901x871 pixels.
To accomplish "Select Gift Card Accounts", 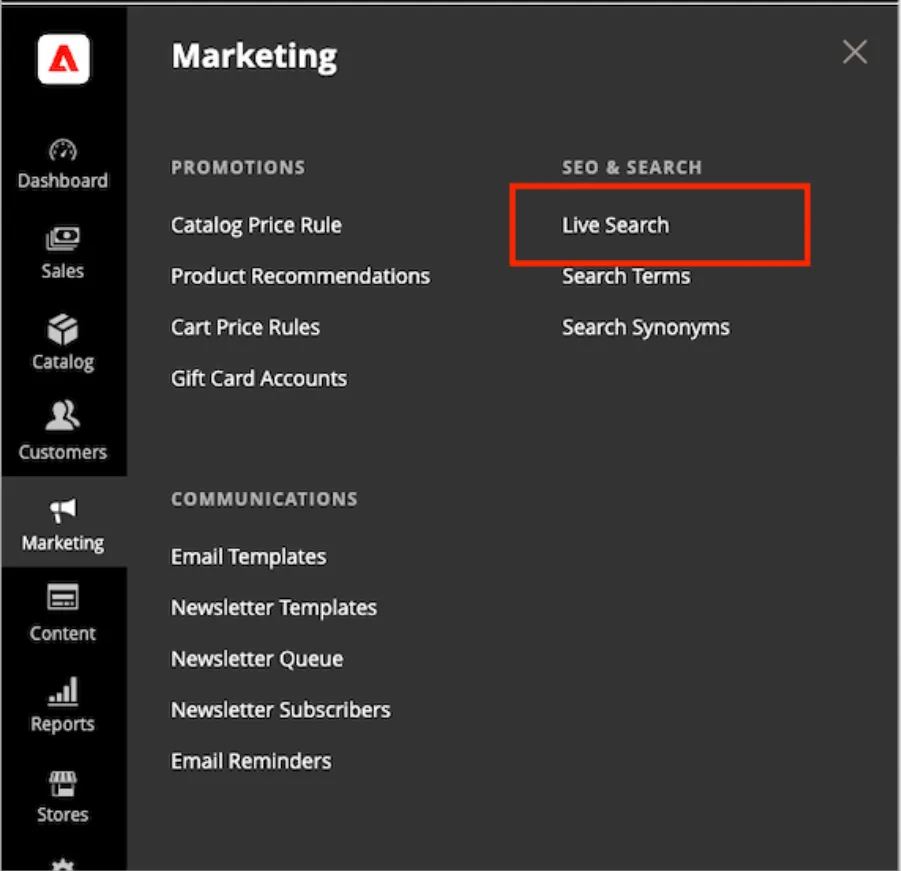I will [x=259, y=379].
